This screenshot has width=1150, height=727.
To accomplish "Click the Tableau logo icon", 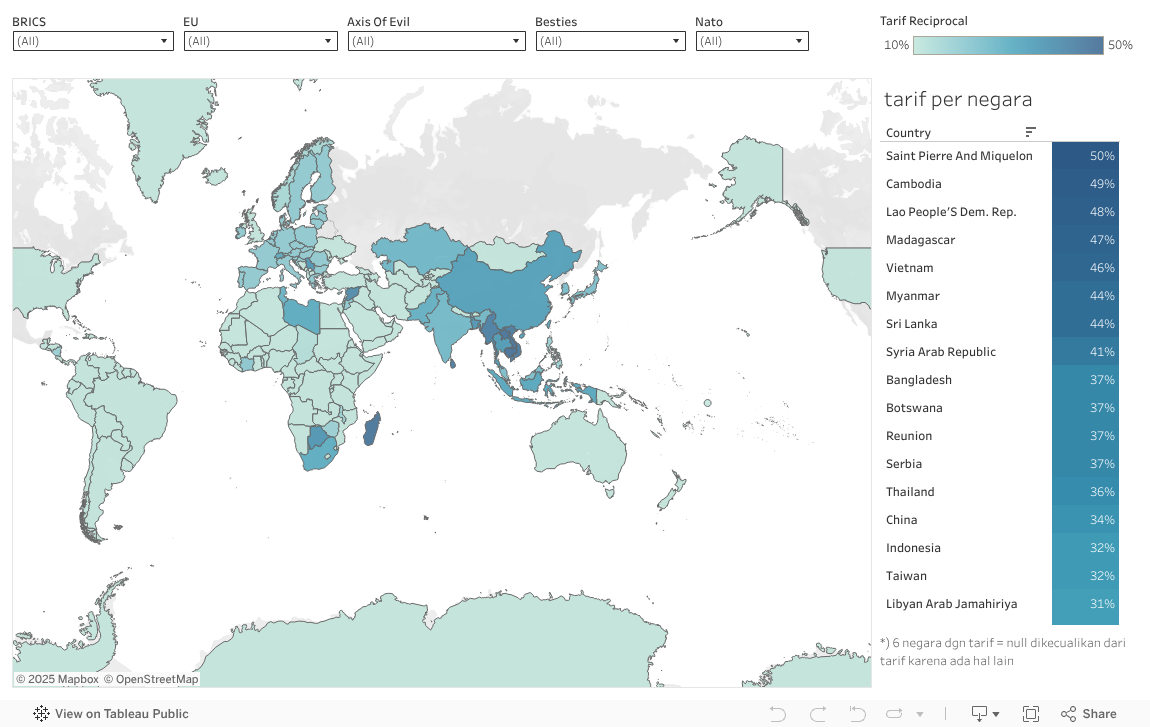I will pos(41,713).
